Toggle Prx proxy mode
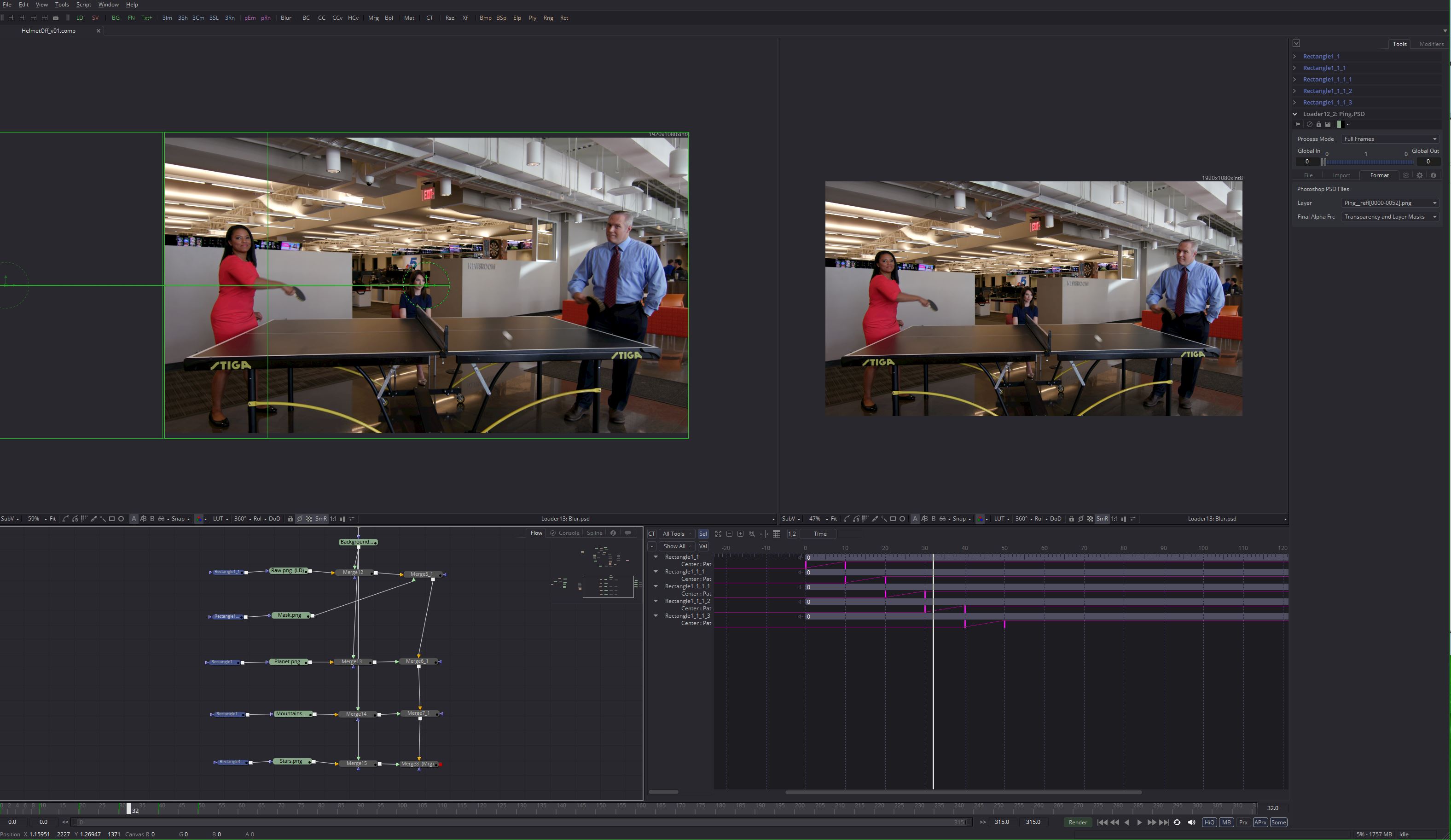 click(1243, 822)
